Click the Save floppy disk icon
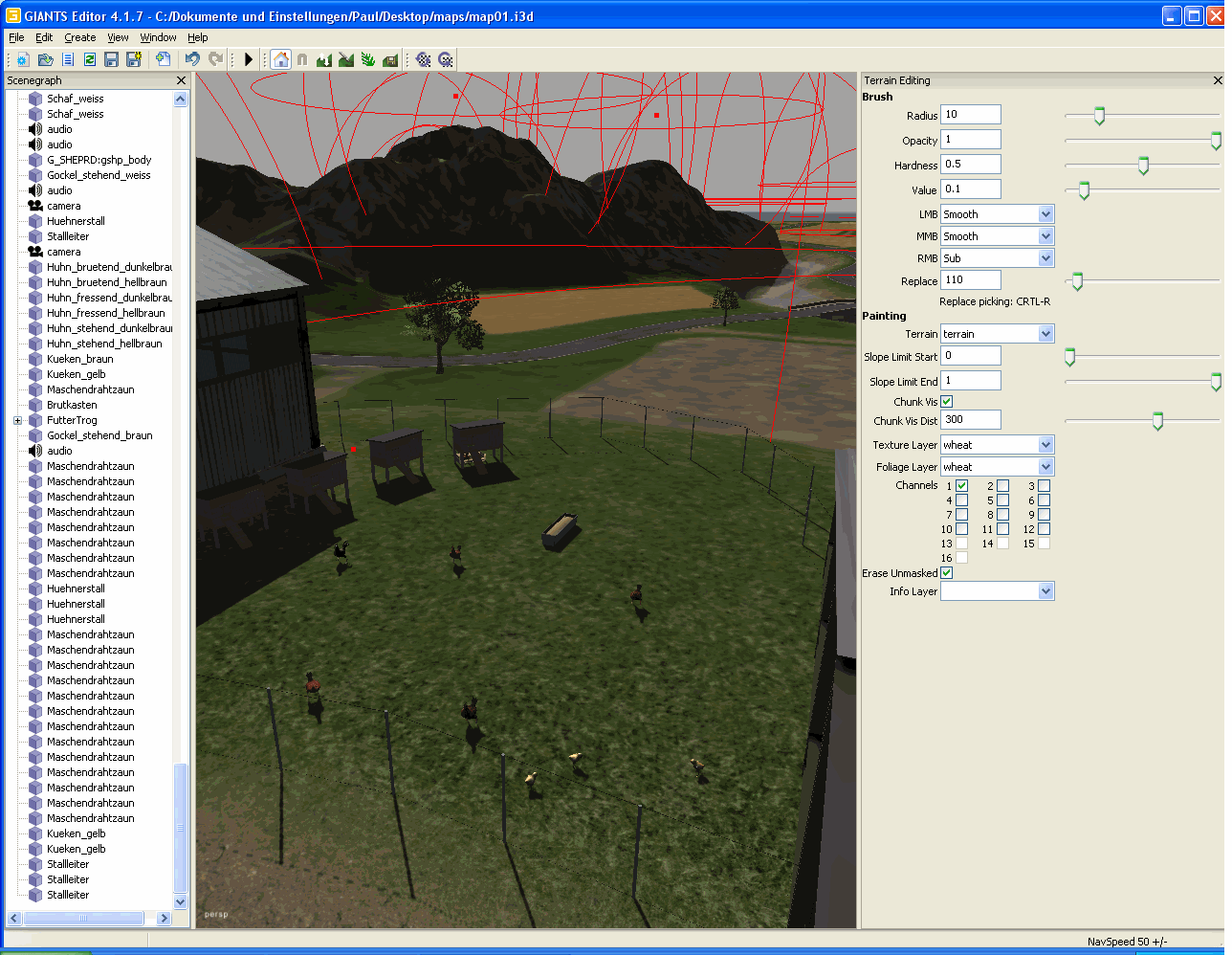The image size is (1232, 955). 111,59
